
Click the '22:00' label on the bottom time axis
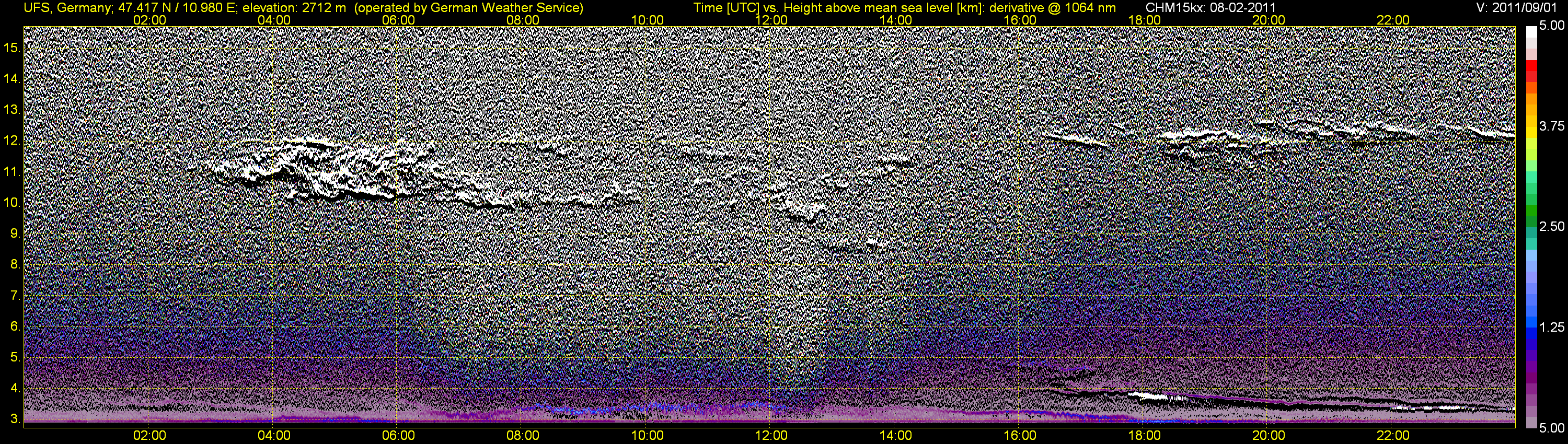[x=1393, y=436]
